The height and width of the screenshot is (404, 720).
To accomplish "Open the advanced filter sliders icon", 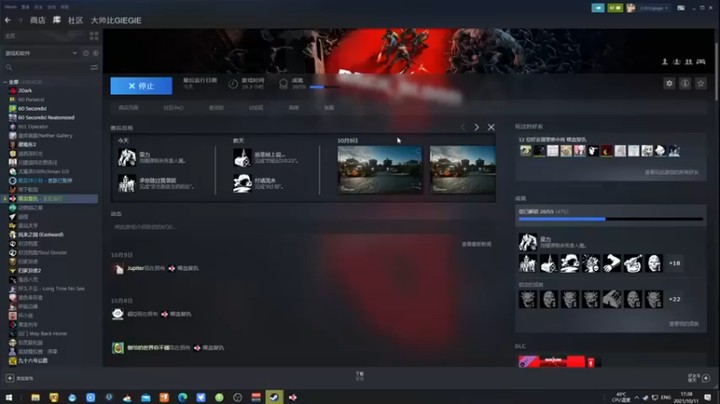I will (94, 67).
